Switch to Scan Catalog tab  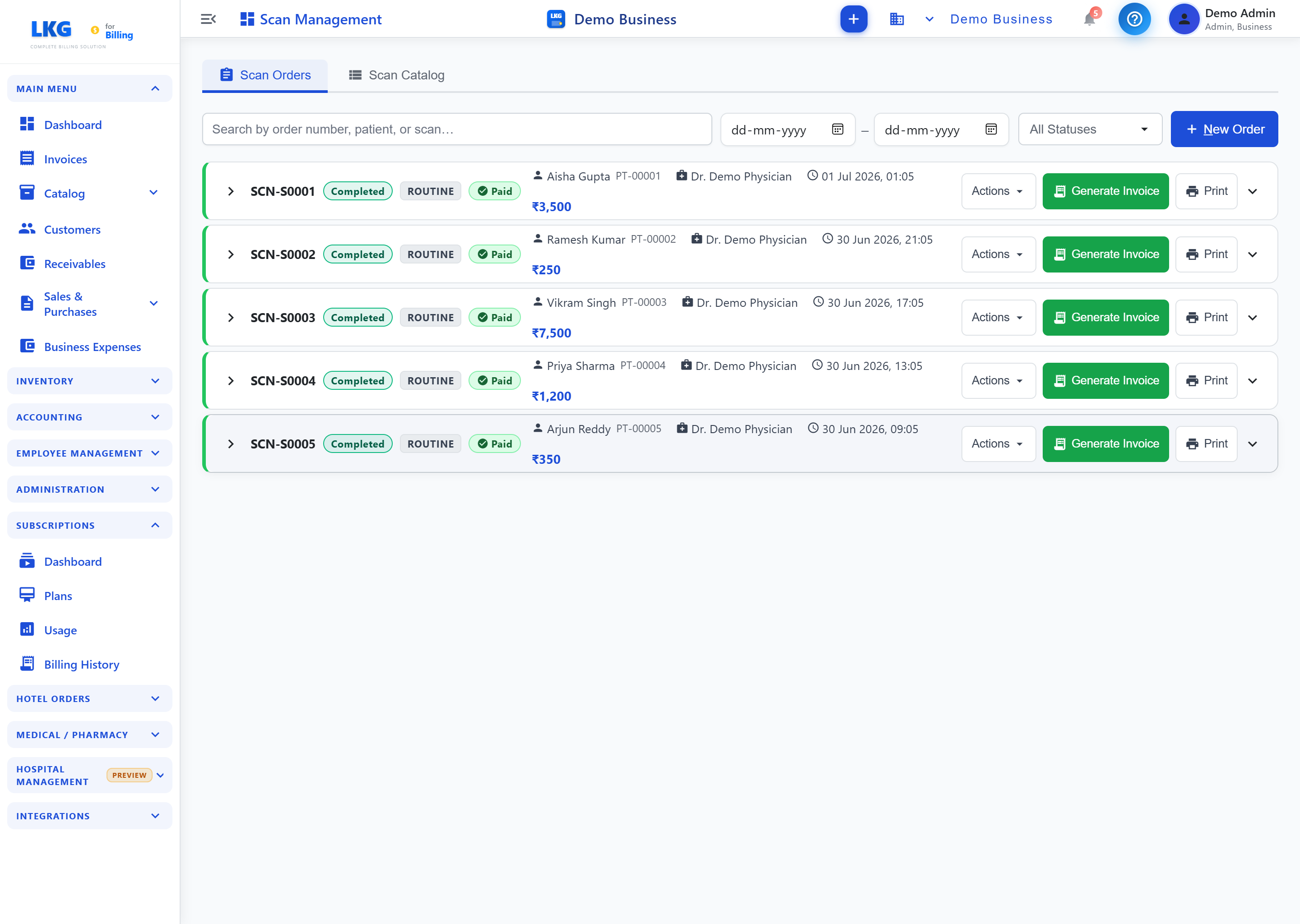tap(396, 75)
